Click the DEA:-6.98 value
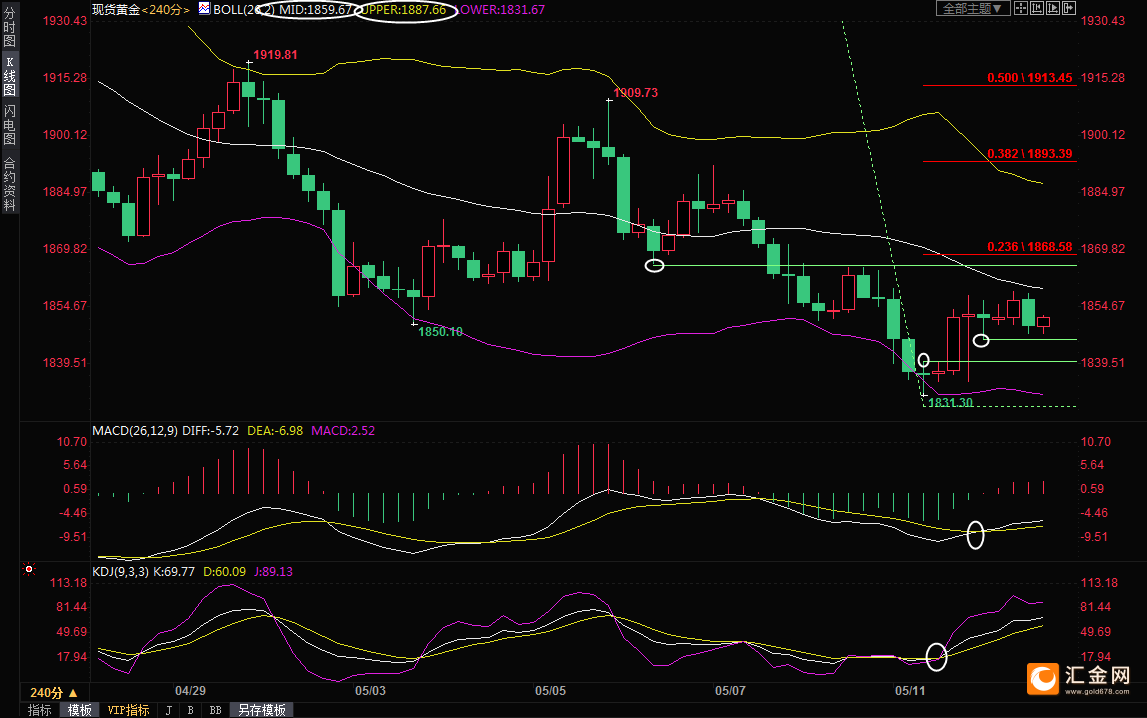This screenshot has height=718, width=1147. point(275,431)
